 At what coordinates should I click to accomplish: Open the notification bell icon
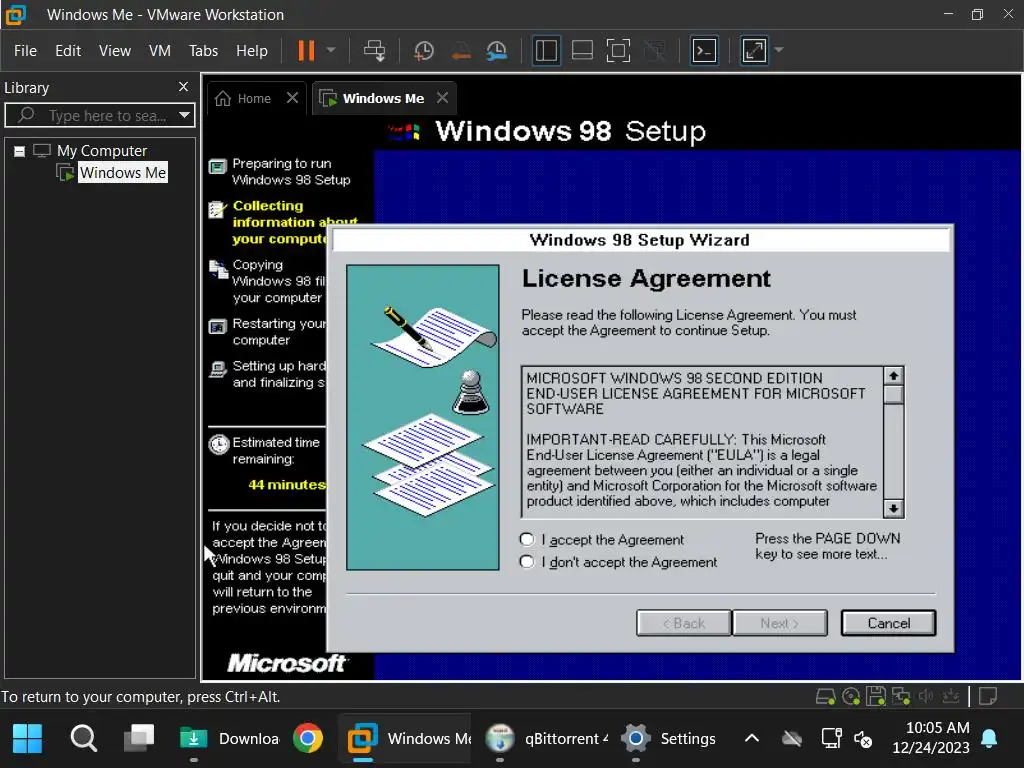[x=989, y=738]
